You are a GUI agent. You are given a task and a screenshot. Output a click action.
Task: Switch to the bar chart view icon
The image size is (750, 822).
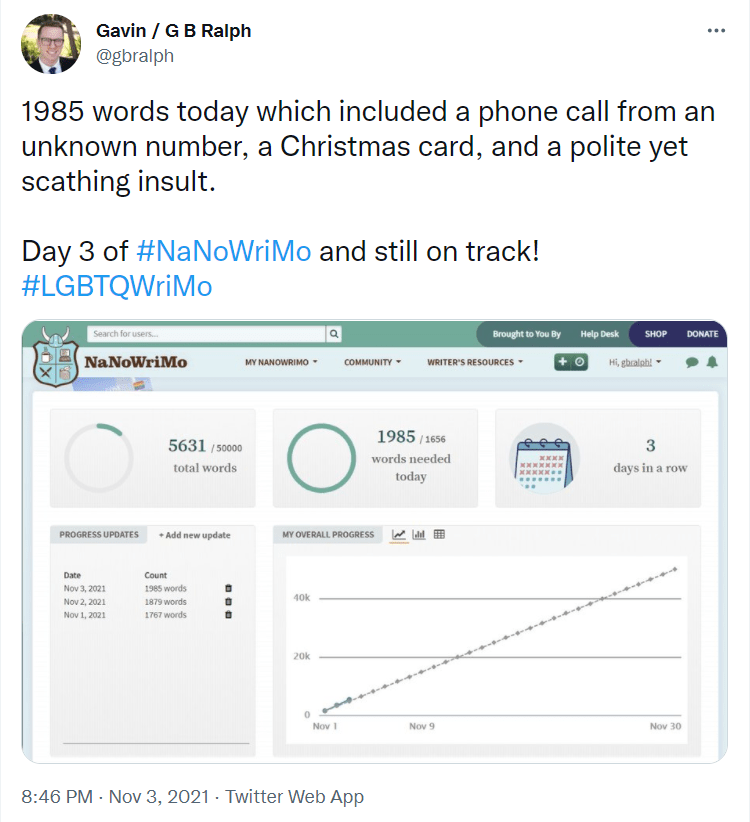pyautogui.click(x=420, y=535)
